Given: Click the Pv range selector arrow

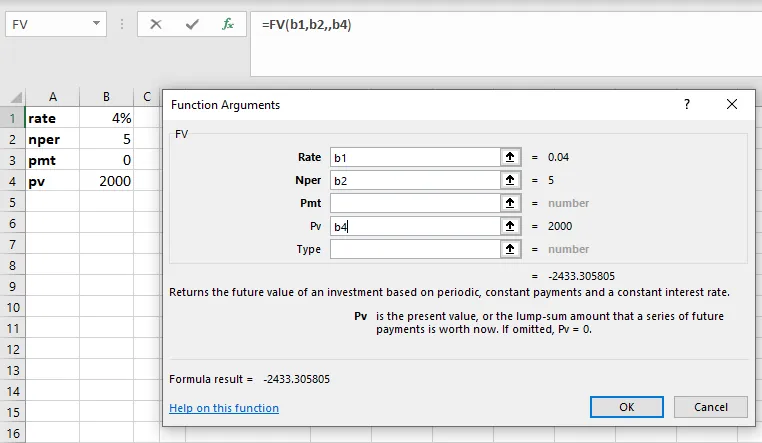Looking at the screenshot, I should coord(510,226).
